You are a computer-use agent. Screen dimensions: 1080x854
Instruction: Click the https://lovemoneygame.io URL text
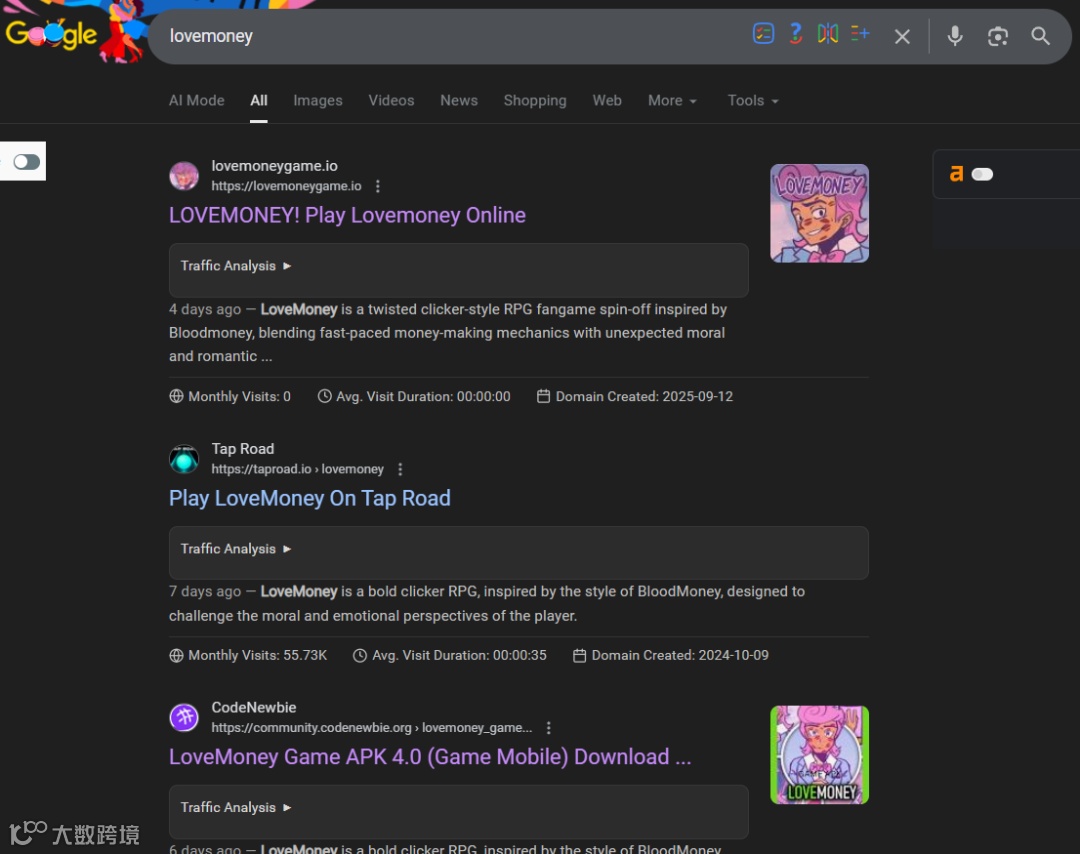(286, 186)
